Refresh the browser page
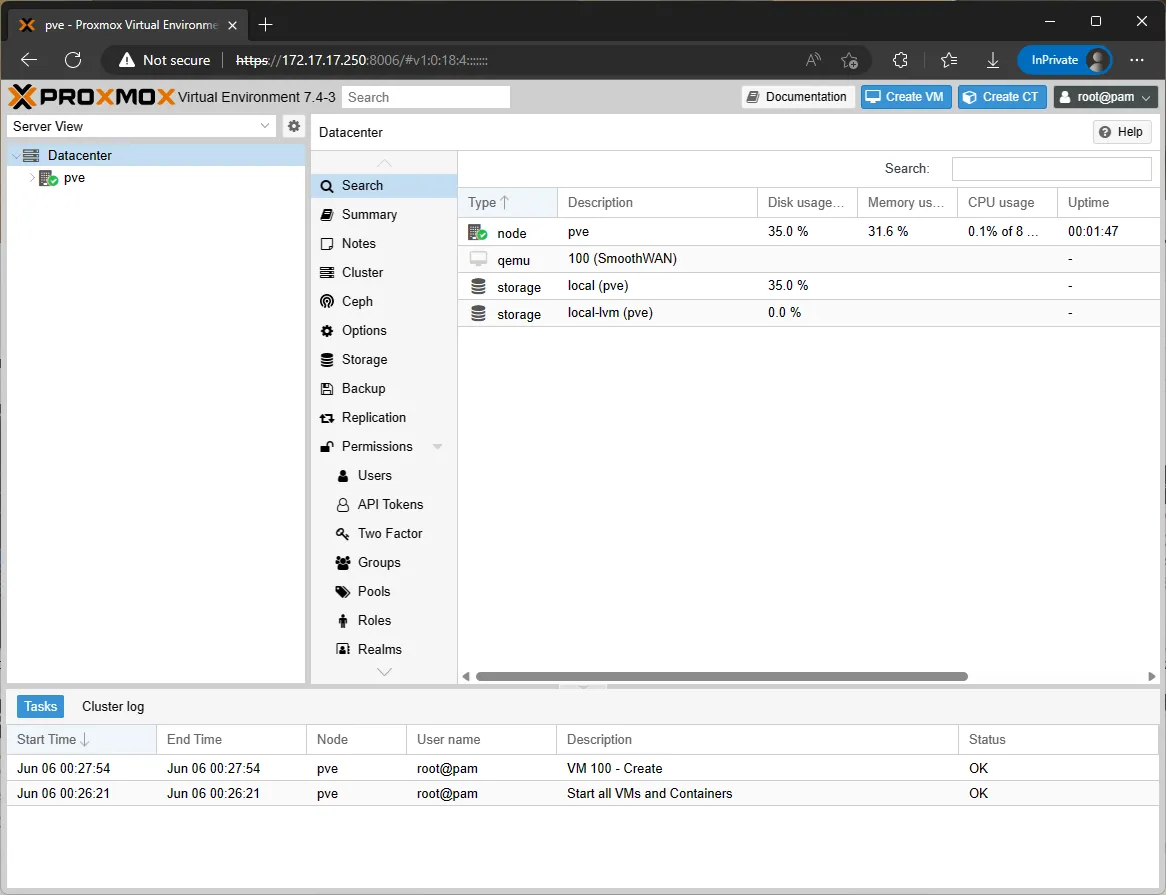The image size is (1166, 895). pyautogui.click(x=73, y=60)
